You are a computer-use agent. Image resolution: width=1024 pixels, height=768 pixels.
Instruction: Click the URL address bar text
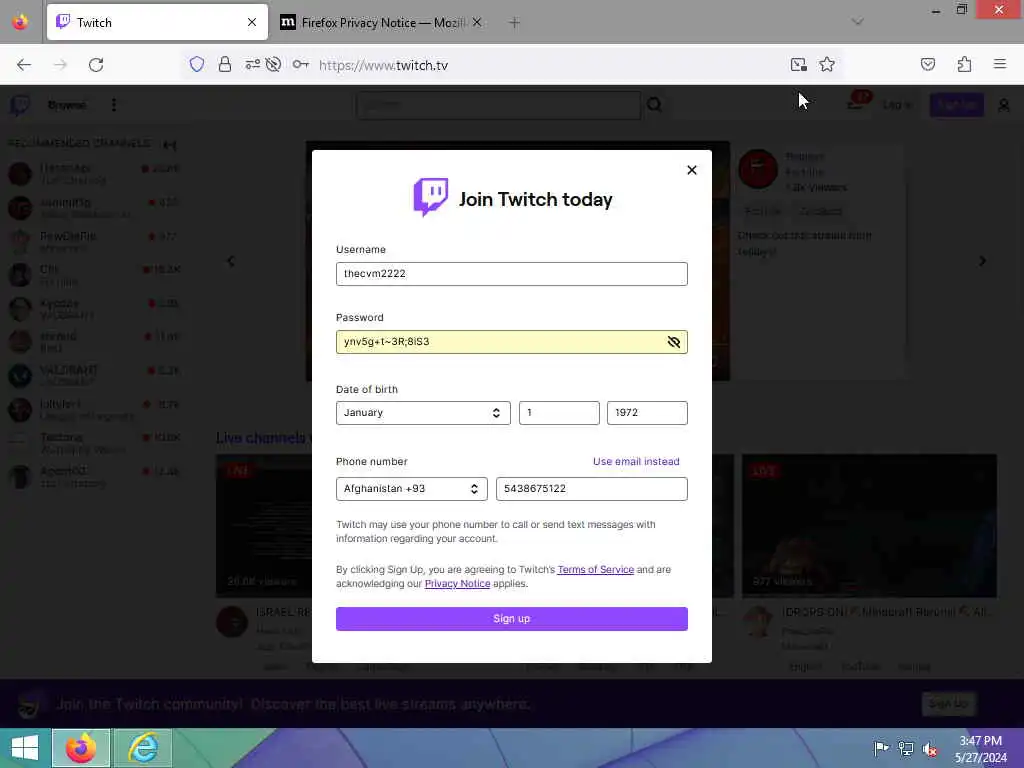(383, 65)
